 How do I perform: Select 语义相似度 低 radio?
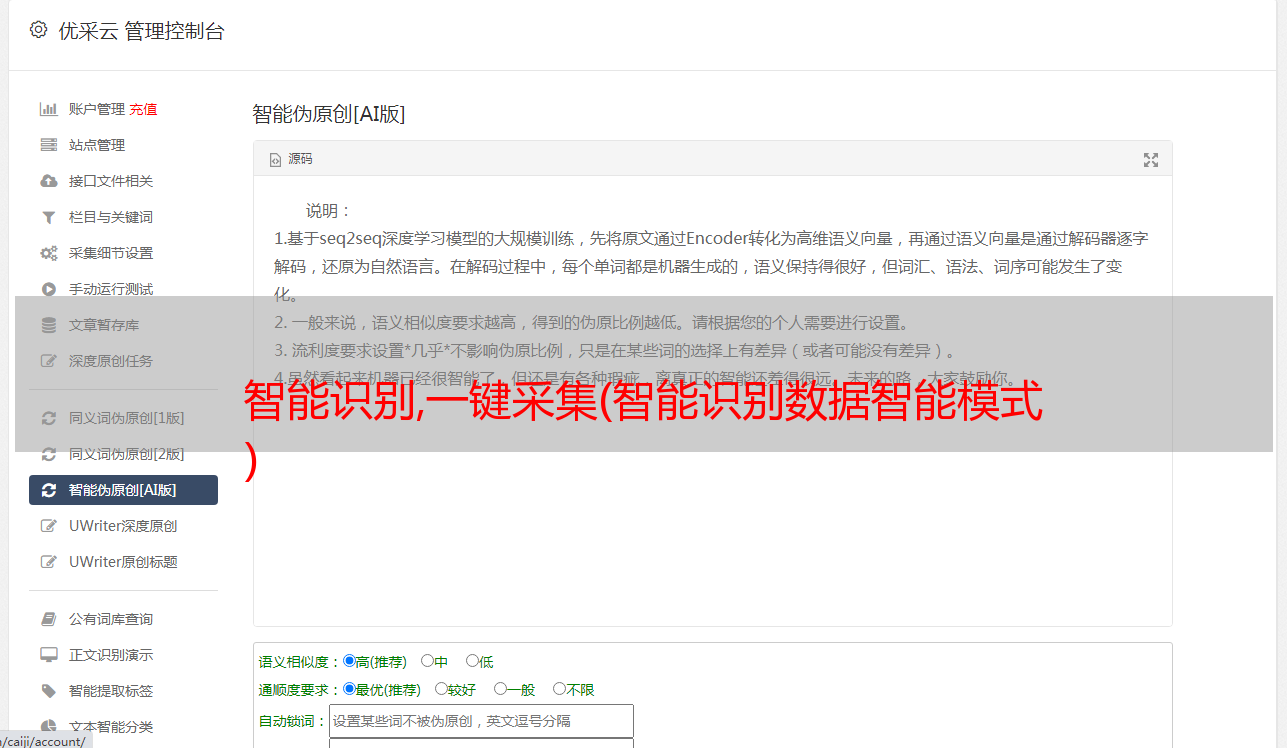(472, 661)
